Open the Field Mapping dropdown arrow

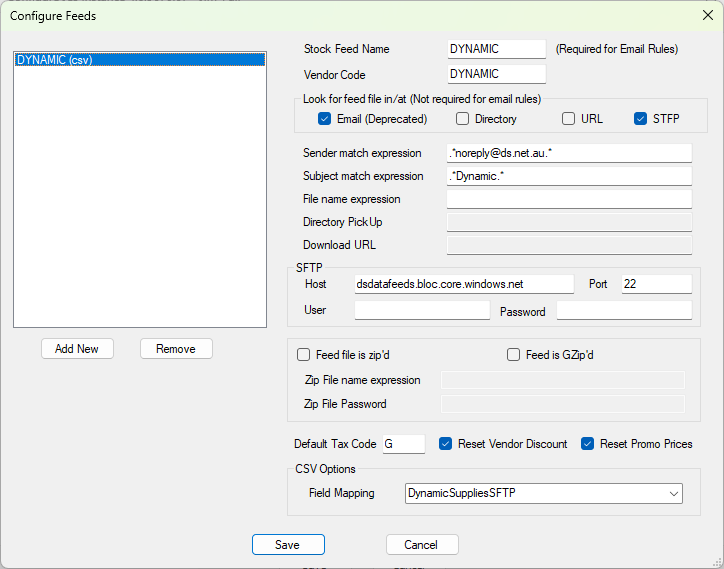pyautogui.click(x=674, y=494)
